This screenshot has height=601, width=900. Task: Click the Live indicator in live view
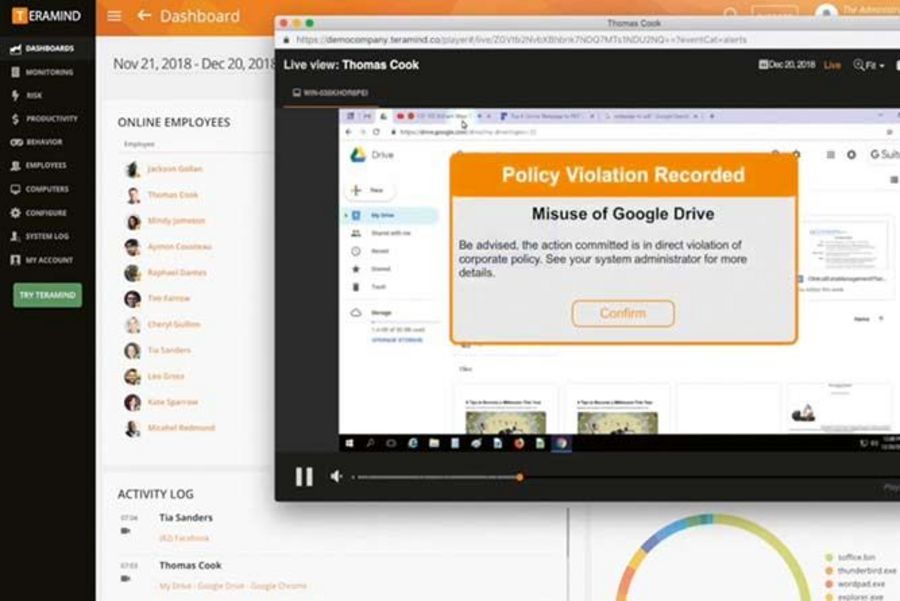pyautogui.click(x=832, y=65)
